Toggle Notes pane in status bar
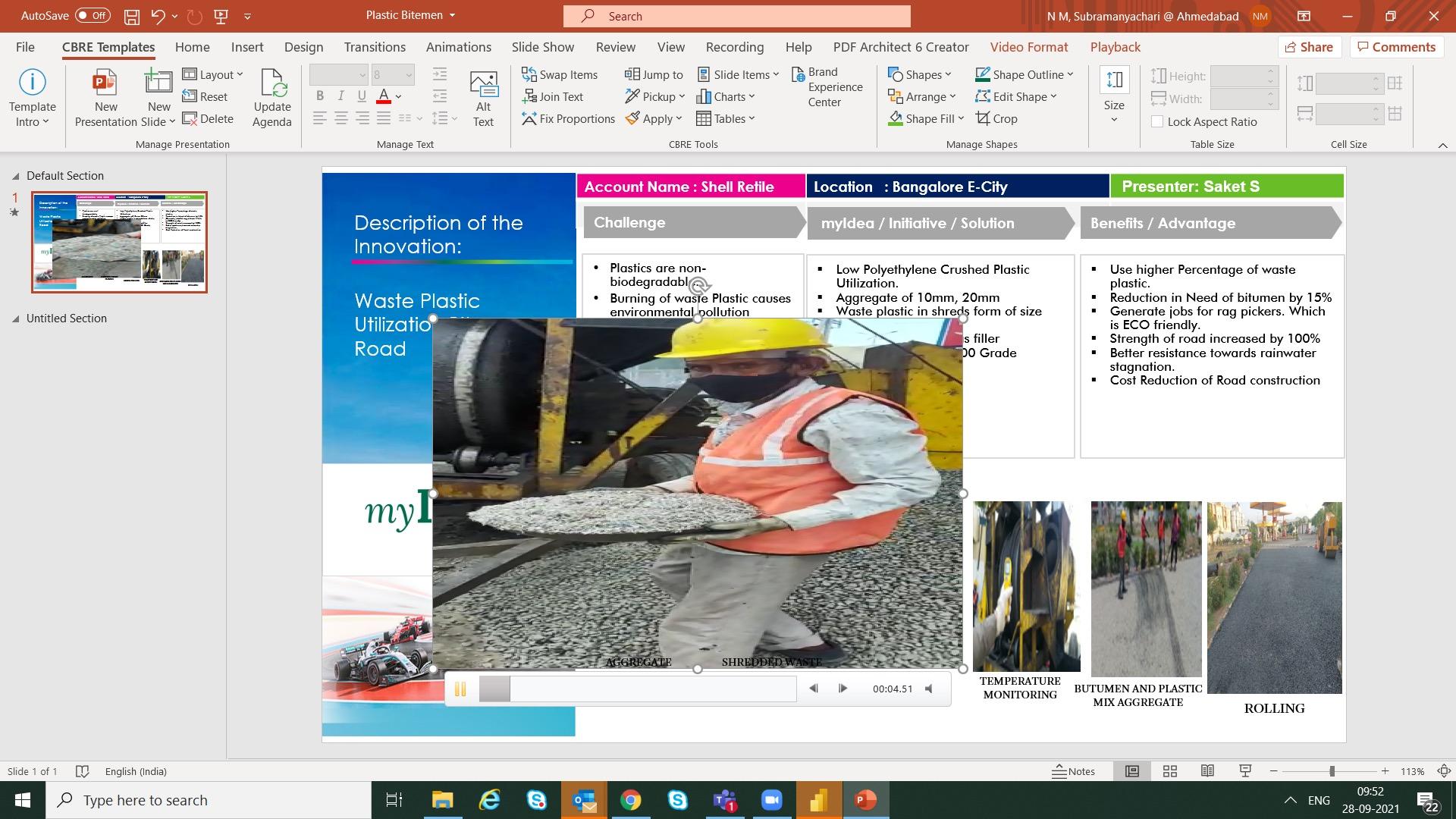Image resolution: width=1456 pixels, height=819 pixels. pos(1073,771)
